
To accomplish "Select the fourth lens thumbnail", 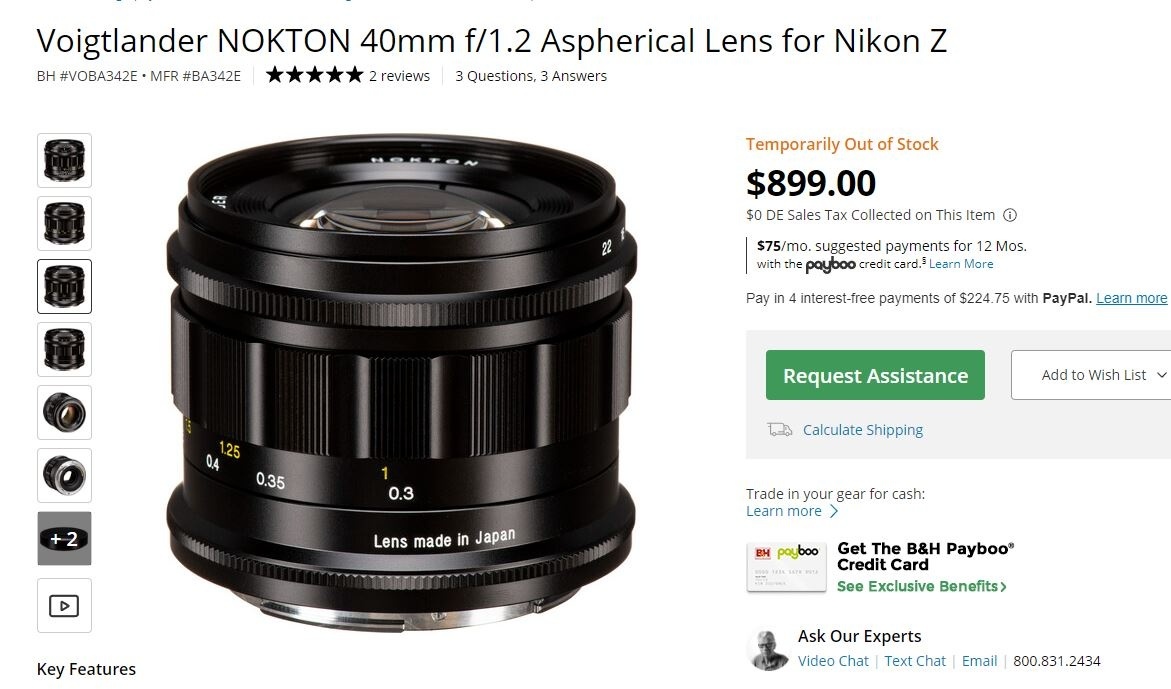I will pyautogui.click(x=64, y=349).
